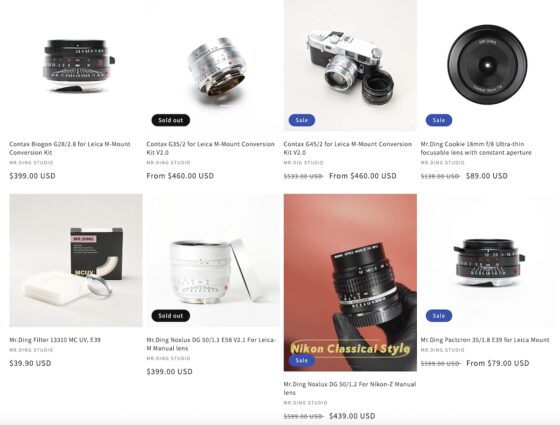
Task: View the Pactcron 35/1.8 lens photo
Action: 487,260
